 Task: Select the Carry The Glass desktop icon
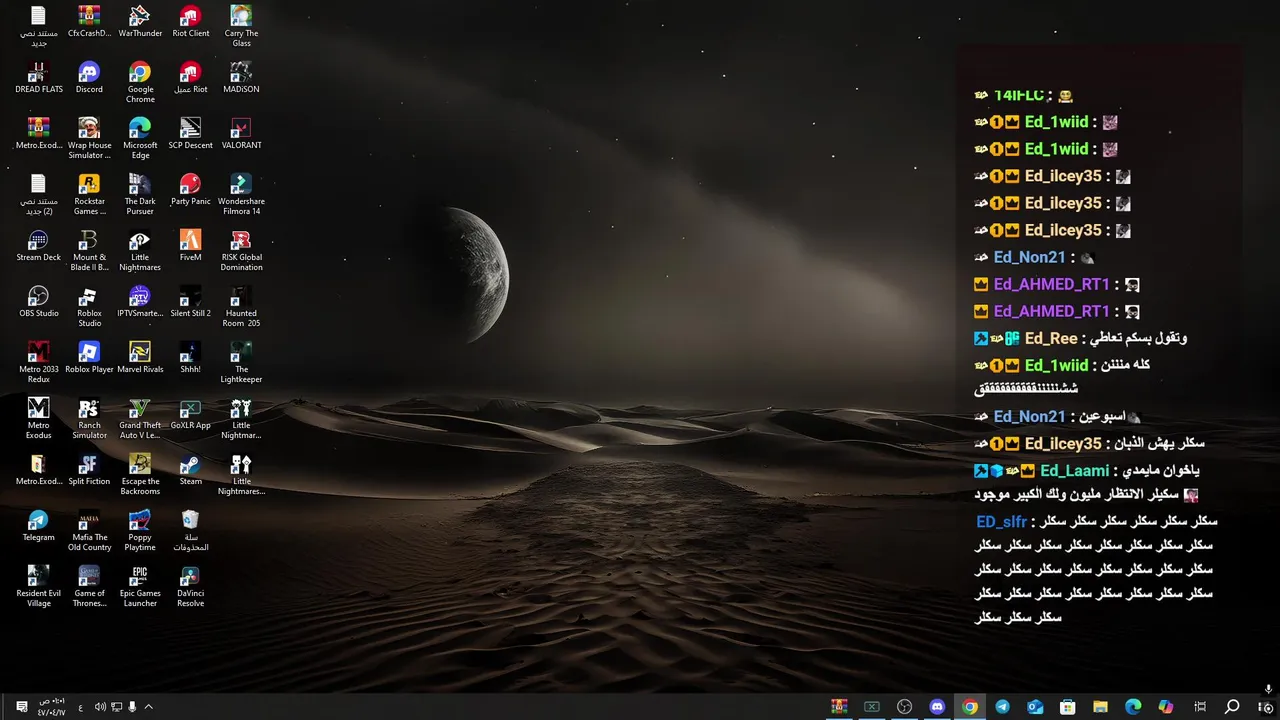pos(241,27)
